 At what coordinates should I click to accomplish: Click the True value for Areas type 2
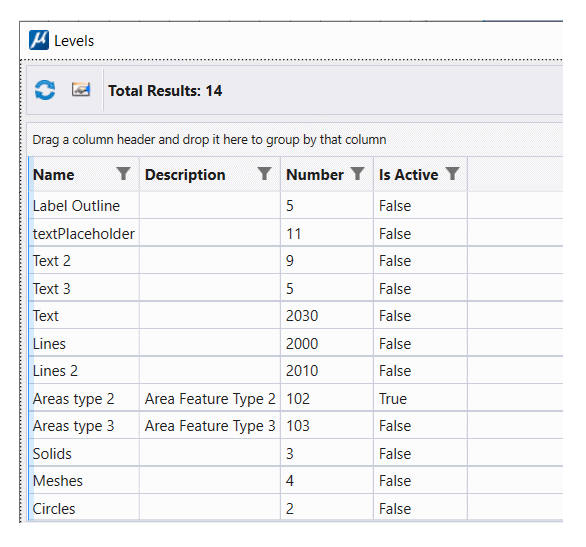(393, 399)
